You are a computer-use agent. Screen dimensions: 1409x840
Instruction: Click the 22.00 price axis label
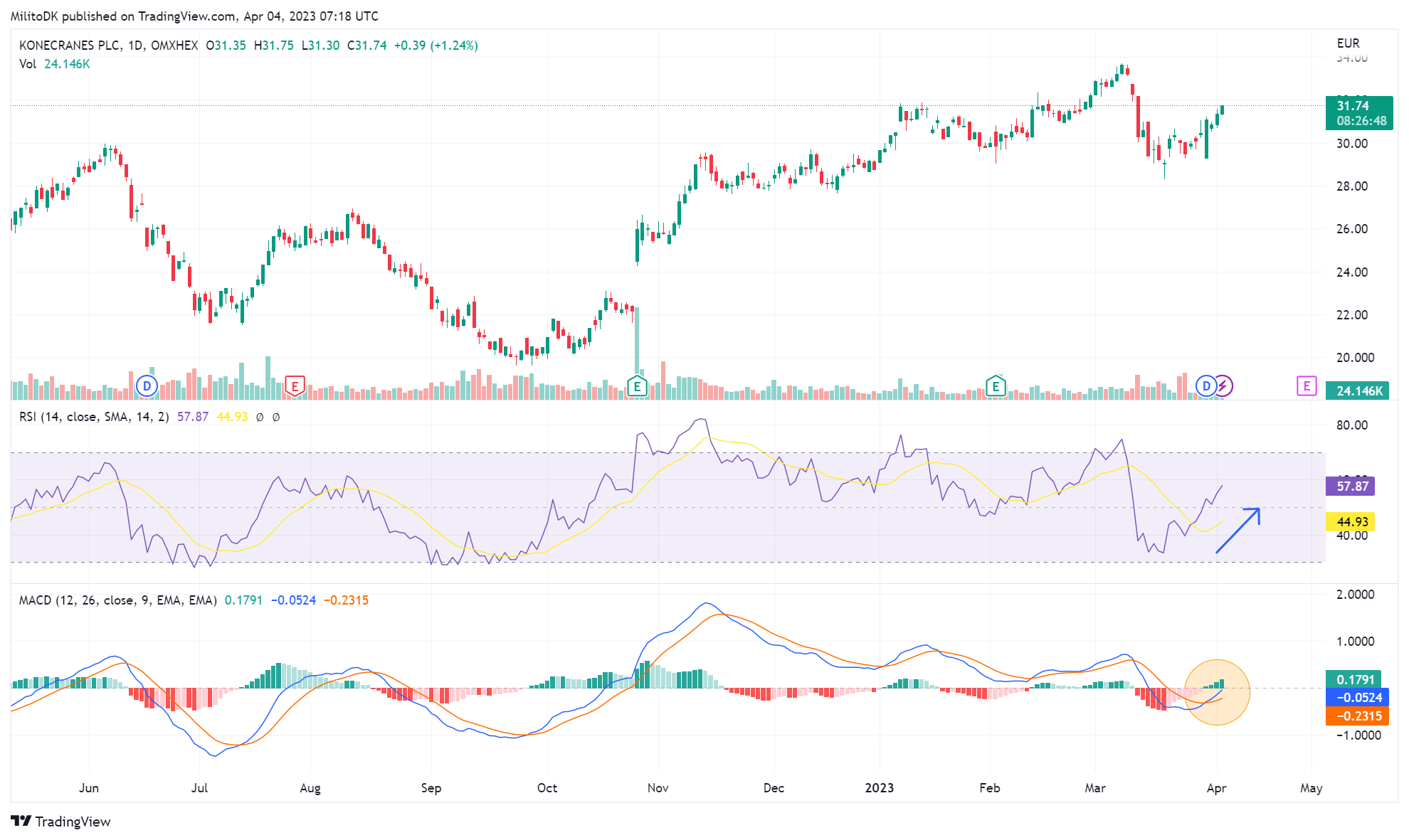click(1352, 315)
